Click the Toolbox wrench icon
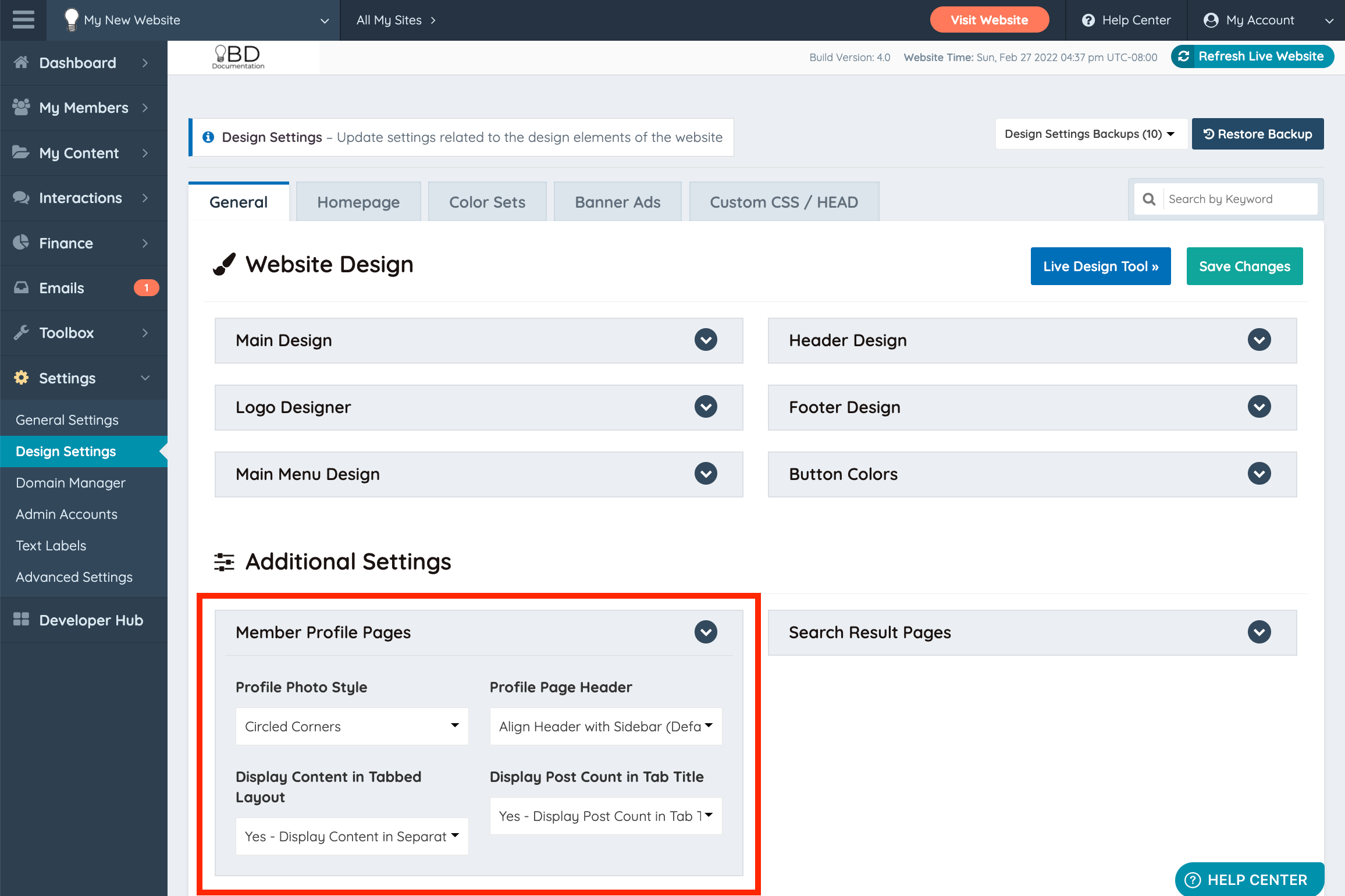Screen dimensions: 1345x896 click(x=22, y=333)
